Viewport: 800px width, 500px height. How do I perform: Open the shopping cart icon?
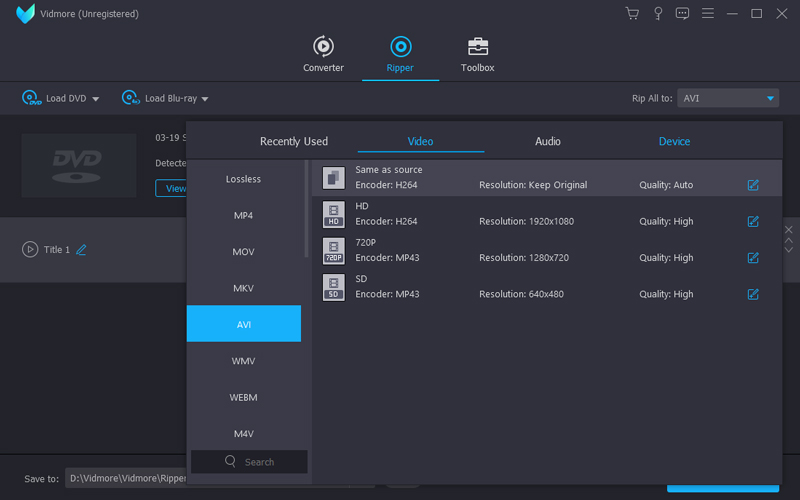(x=632, y=14)
